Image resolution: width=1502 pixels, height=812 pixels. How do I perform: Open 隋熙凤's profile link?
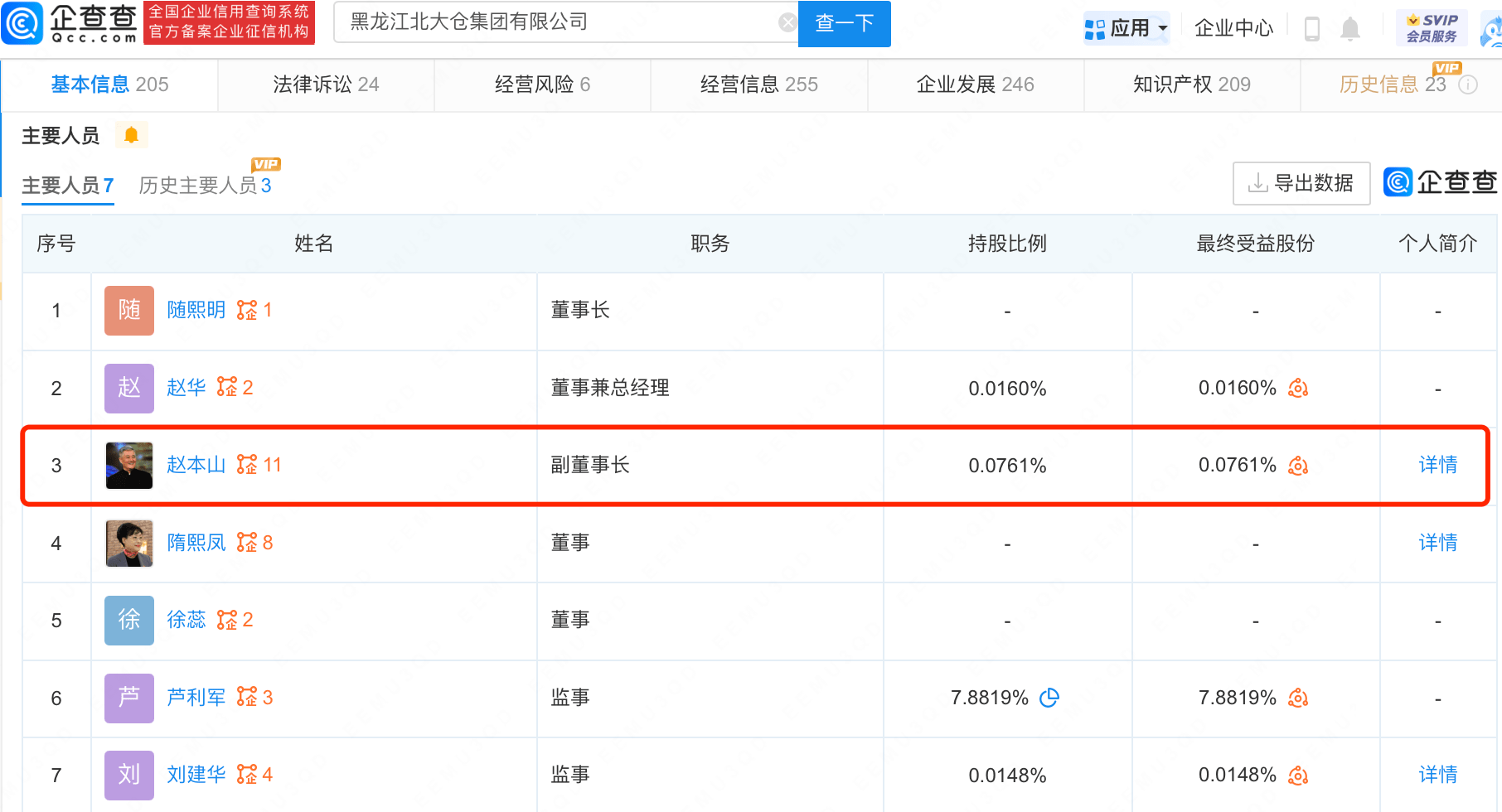pyautogui.click(x=196, y=543)
